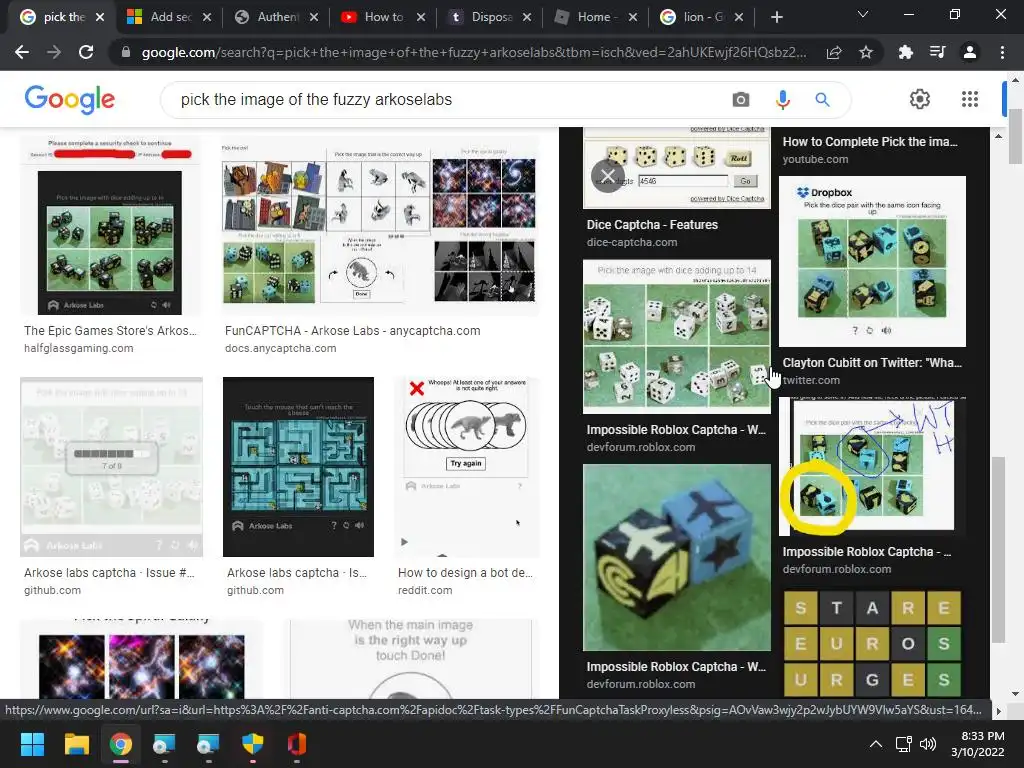
Task: Start voice search with the microphone
Action: click(782, 99)
